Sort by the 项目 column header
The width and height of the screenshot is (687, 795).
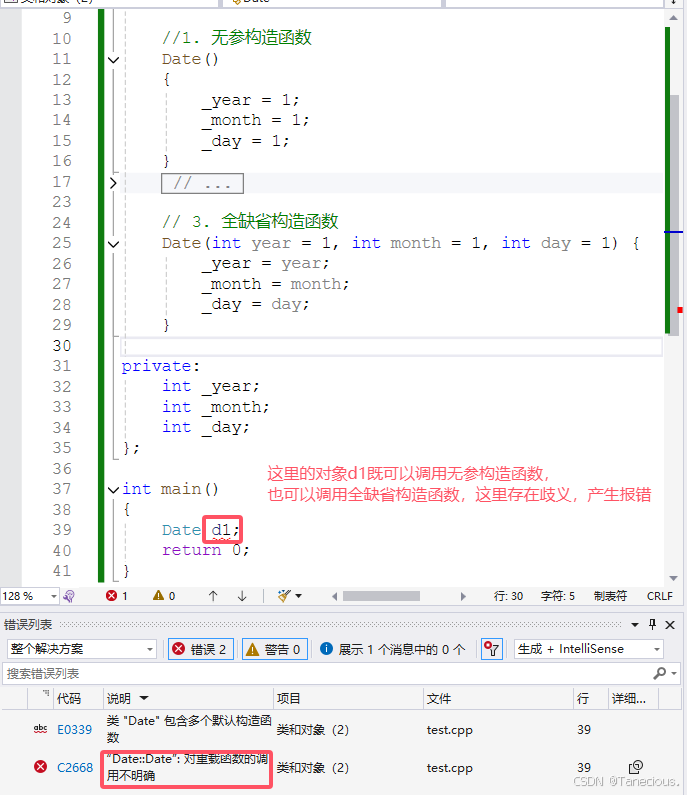(289, 699)
